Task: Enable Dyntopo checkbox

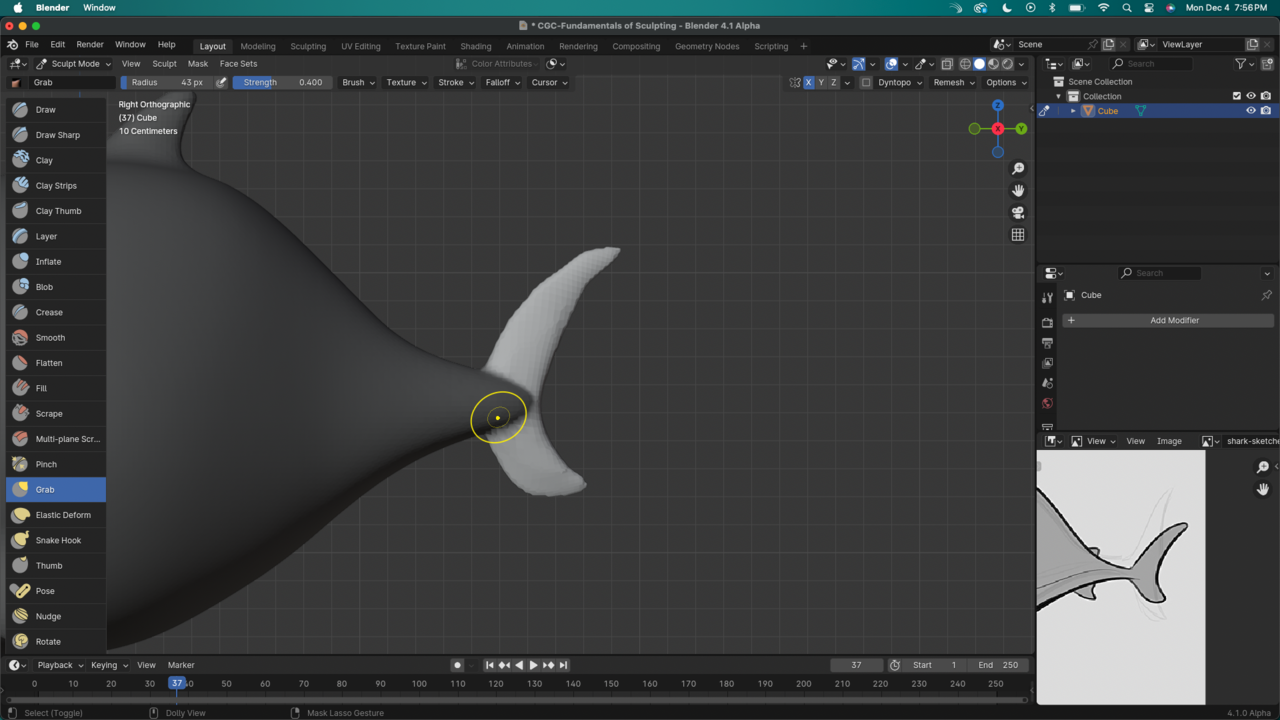Action: coord(866,83)
